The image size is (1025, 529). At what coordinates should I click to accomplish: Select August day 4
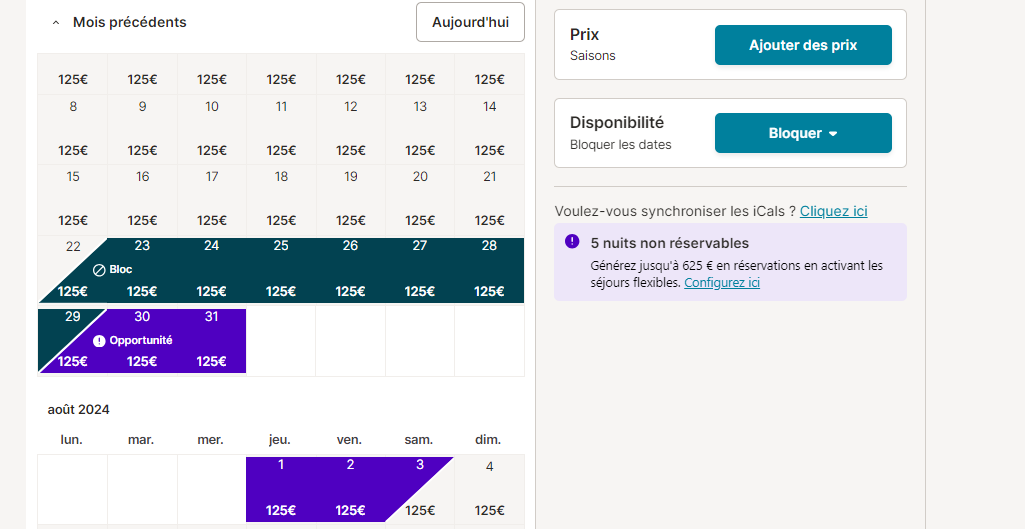pyautogui.click(x=490, y=489)
